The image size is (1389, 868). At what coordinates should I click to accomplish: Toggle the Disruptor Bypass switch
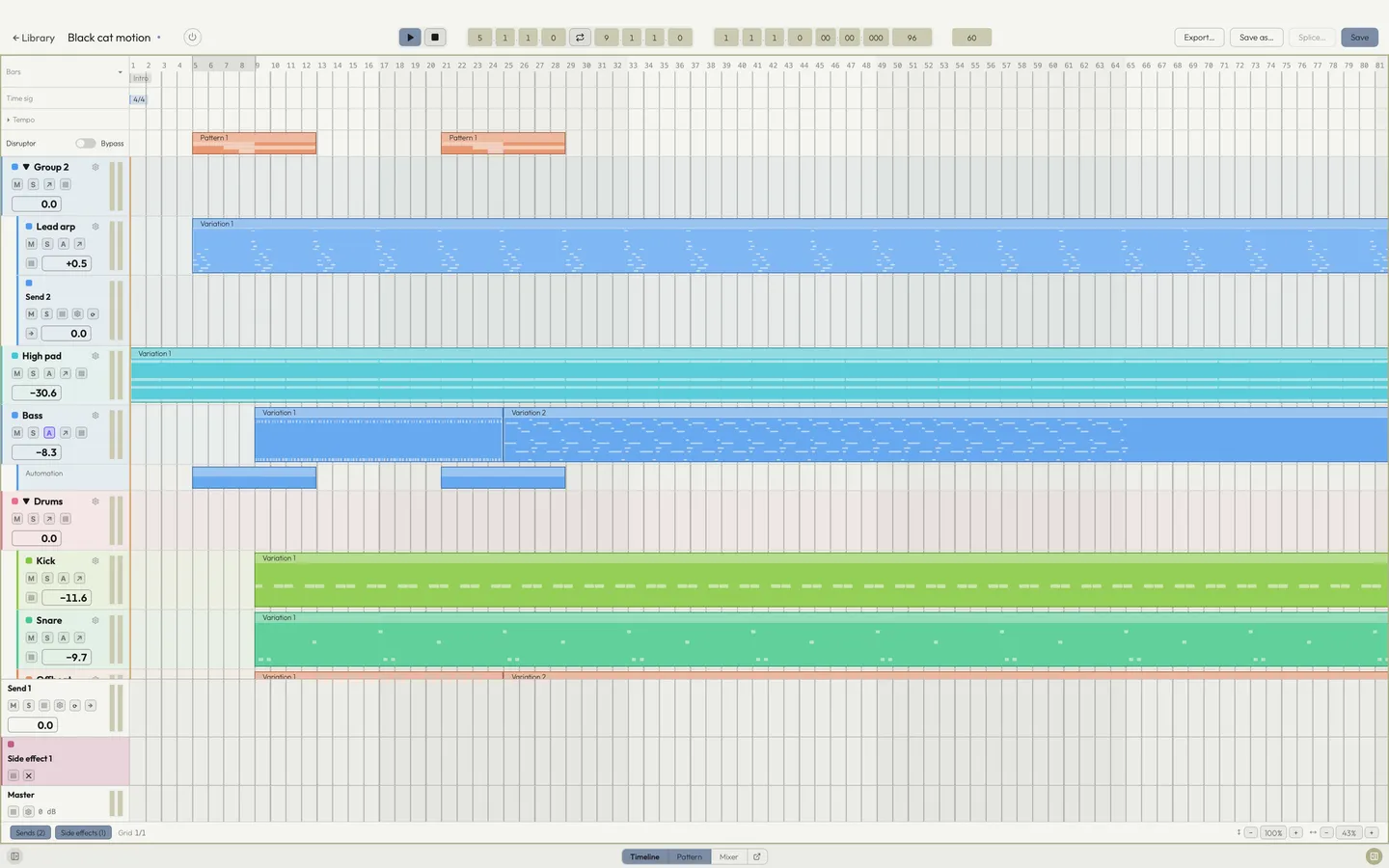(86, 144)
